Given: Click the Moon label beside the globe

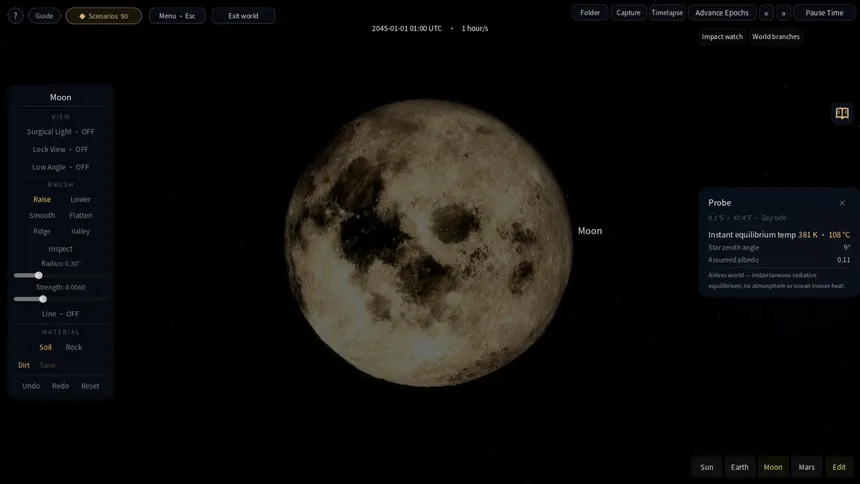Looking at the screenshot, I should (x=590, y=231).
